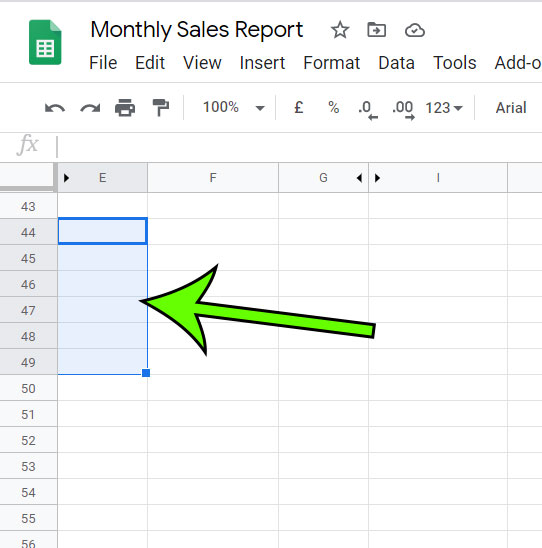The width and height of the screenshot is (542, 548).
Task: Open the 100% zoom dropdown
Action: coord(233,107)
